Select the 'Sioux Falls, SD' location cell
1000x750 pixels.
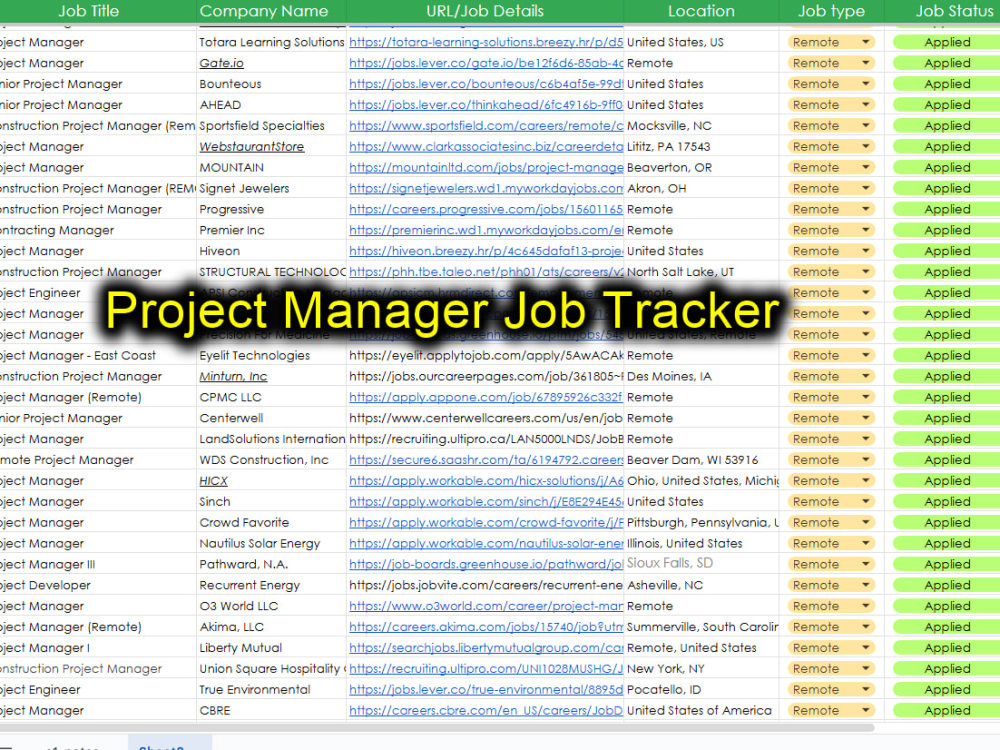click(x=701, y=564)
